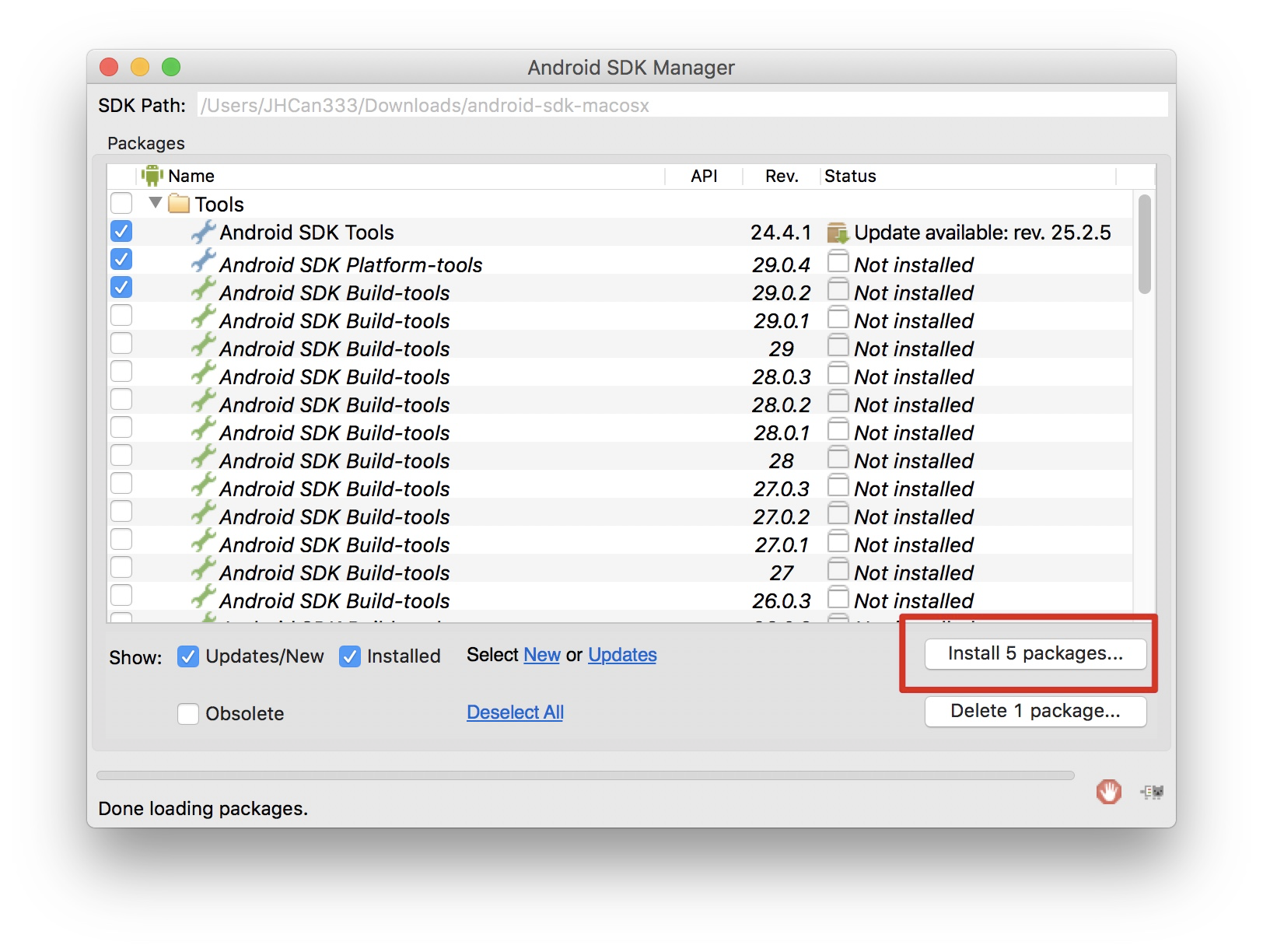
Task: Click wrench icon for Android SDK Platform-tools
Action: pyautogui.click(x=203, y=261)
